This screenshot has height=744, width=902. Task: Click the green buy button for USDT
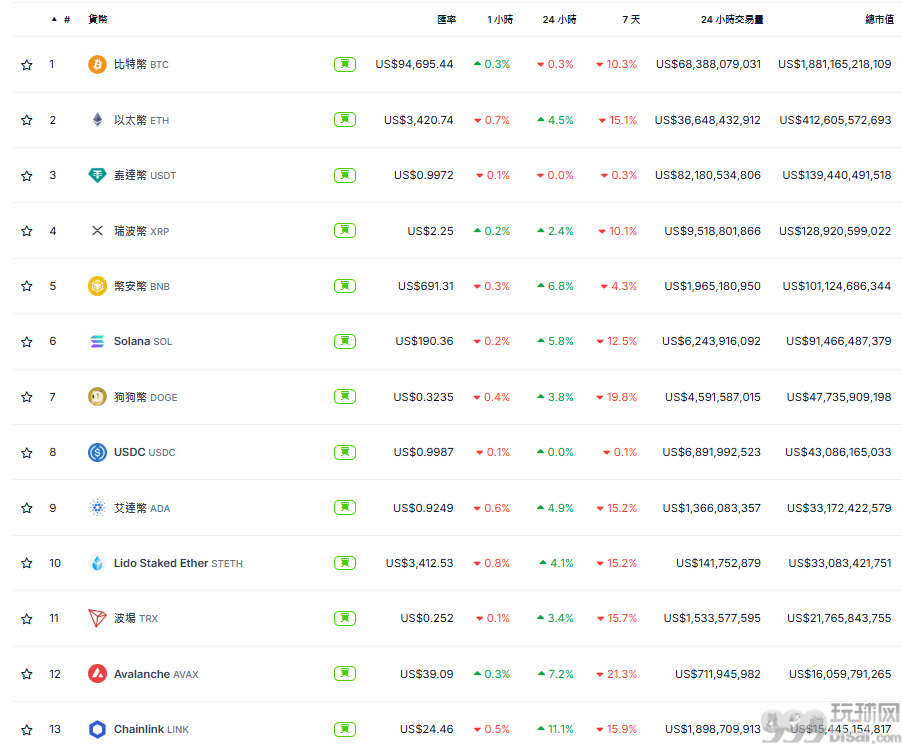click(x=345, y=175)
